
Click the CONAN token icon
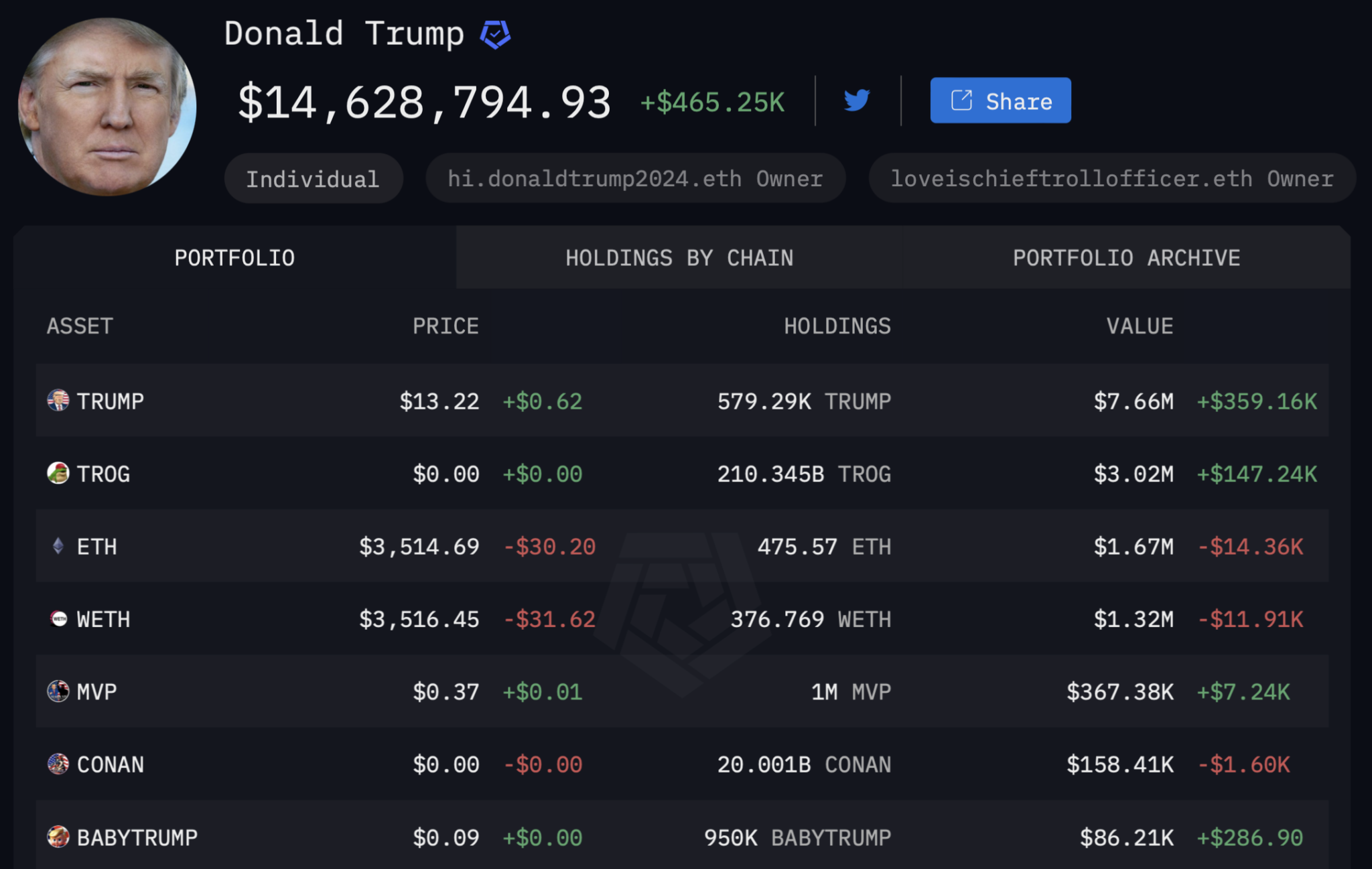(58, 764)
